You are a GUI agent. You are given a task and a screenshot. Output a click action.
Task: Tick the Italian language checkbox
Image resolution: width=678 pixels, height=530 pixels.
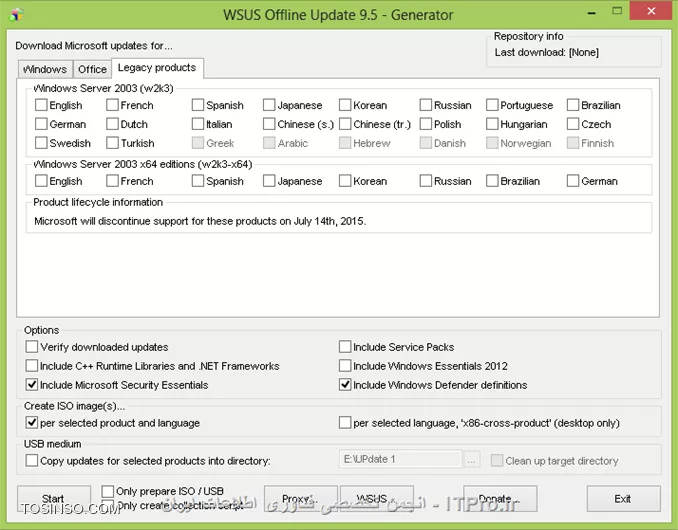198,124
